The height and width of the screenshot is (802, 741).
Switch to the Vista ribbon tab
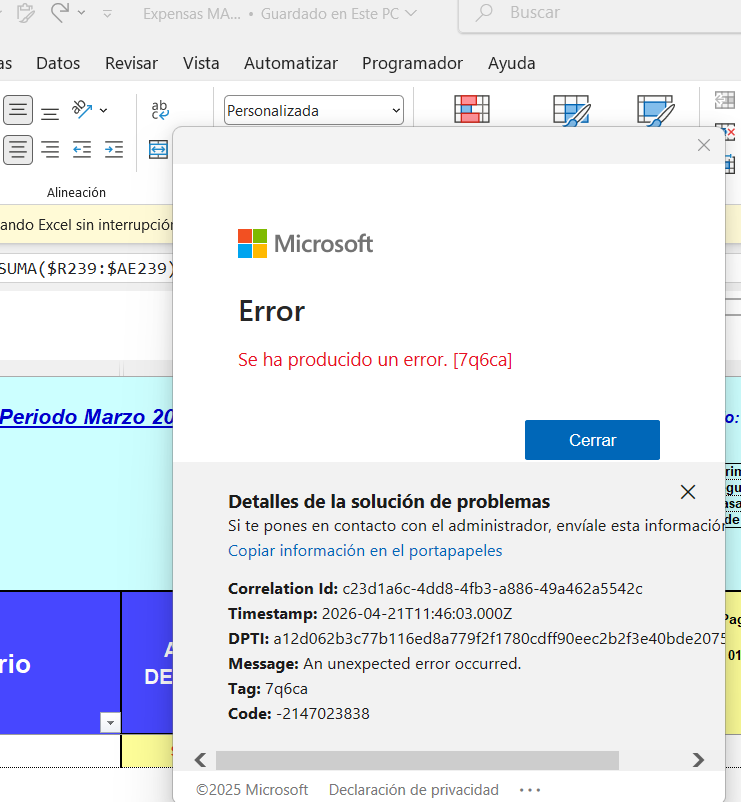point(201,63)
